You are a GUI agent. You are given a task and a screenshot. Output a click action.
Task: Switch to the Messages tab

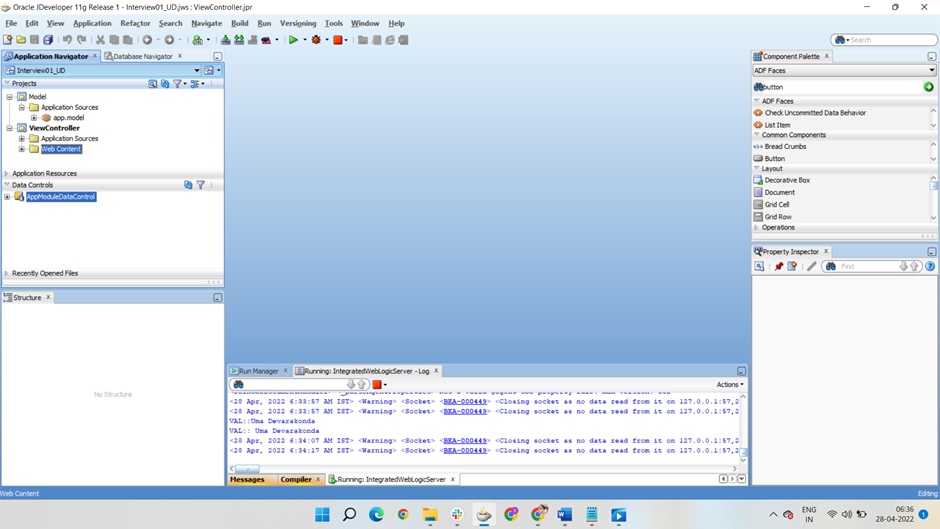click(247, 479)
